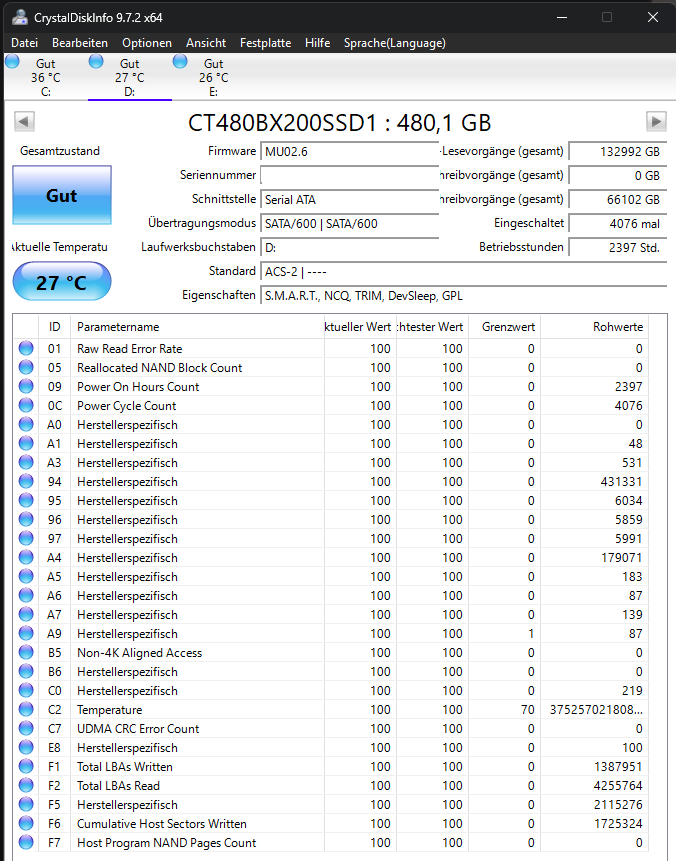The height and width of the screenshot is (861, 676).
Task: Click status orb of row A6
Action: pos(26,595)
